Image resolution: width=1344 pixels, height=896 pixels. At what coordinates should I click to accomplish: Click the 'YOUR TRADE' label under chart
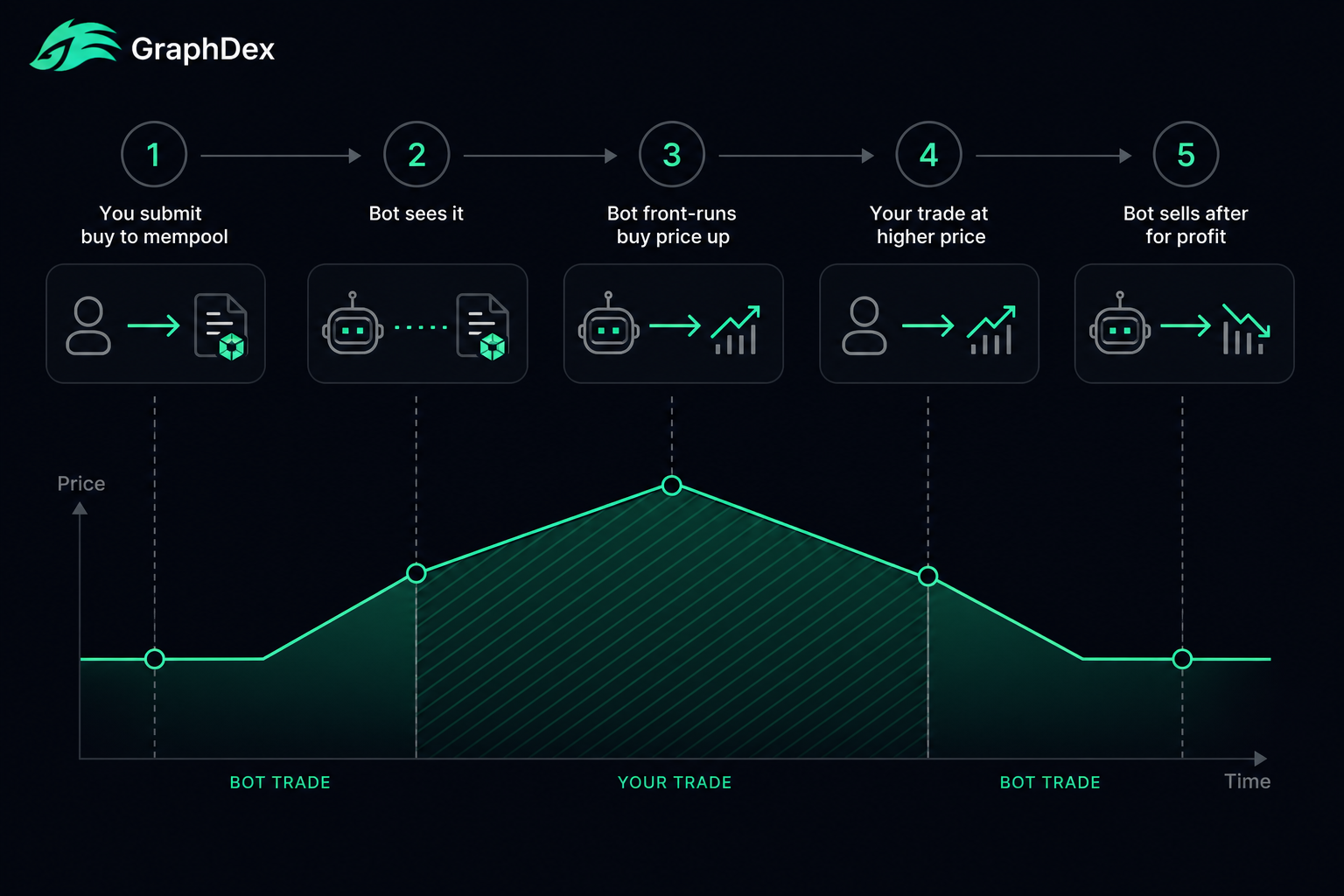point(675,782)
